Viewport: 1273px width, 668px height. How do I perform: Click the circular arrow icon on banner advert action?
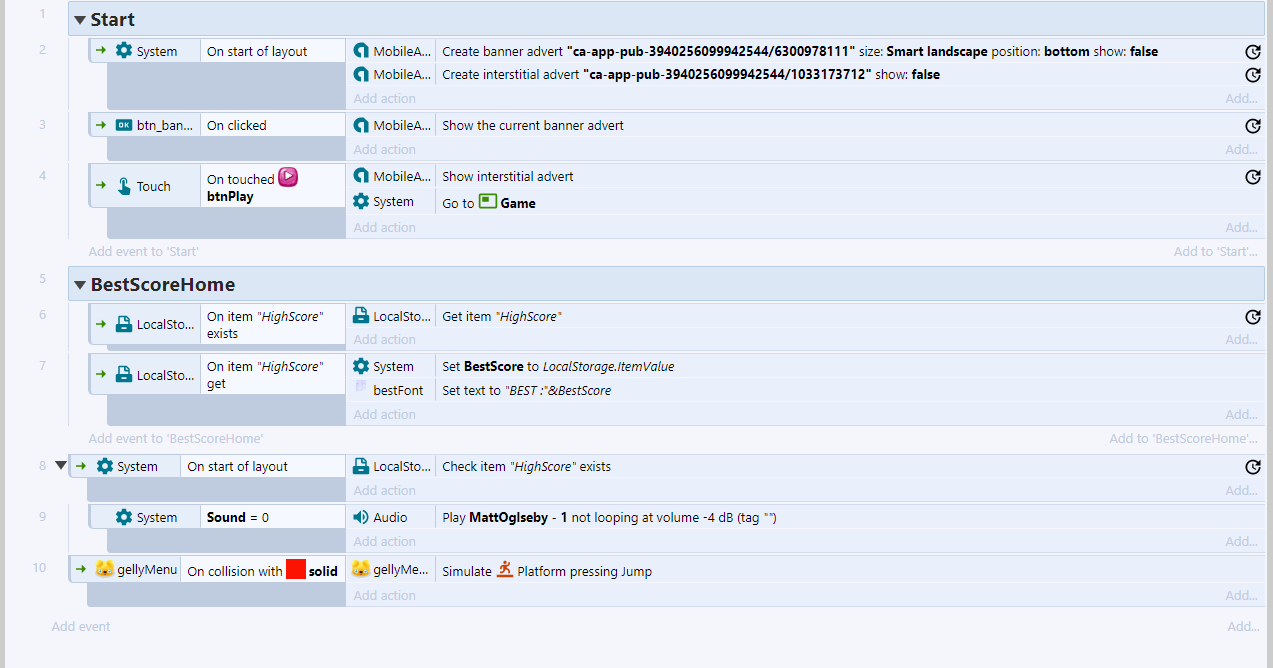(x=1252, y=52)
